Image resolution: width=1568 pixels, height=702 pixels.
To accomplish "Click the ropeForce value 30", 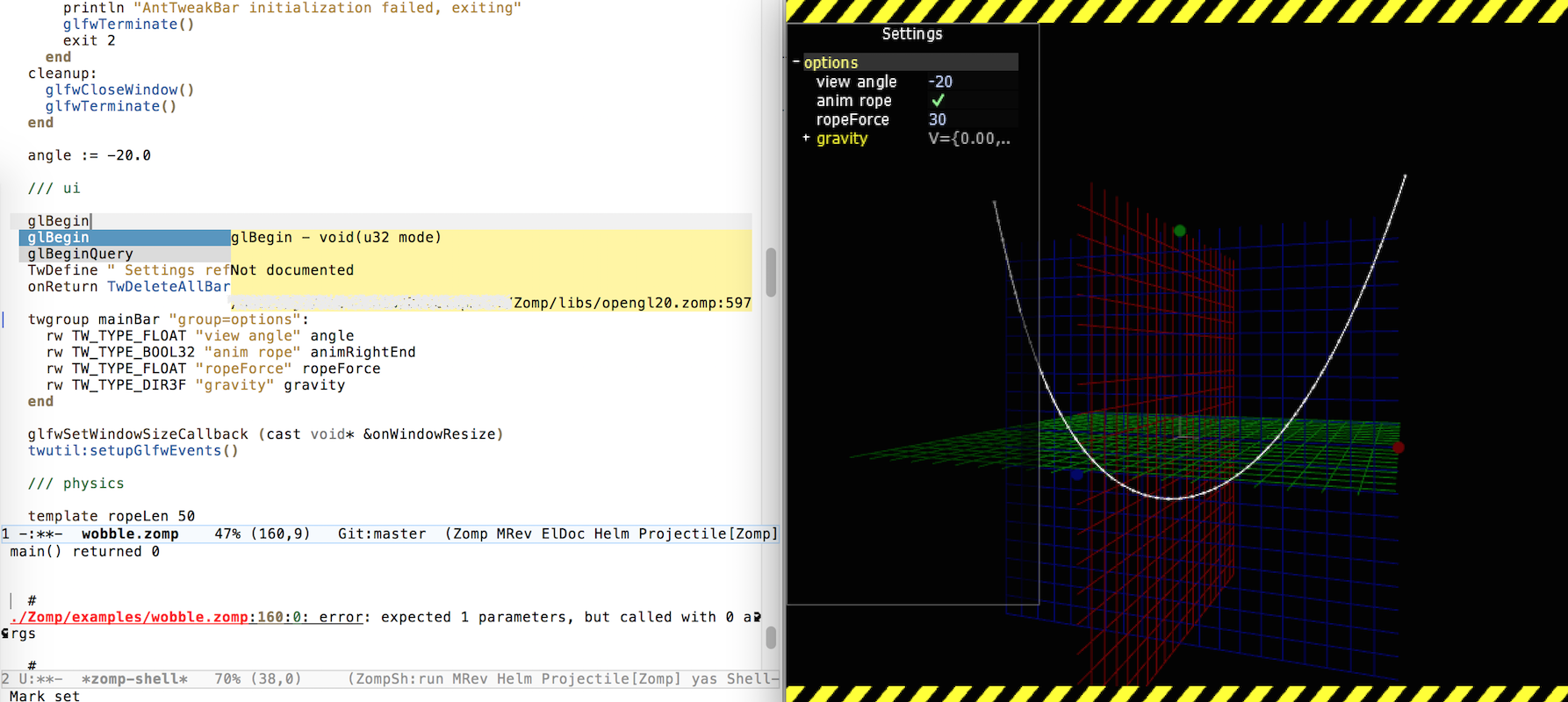I will pyautogui.click(x=938, y=120).
